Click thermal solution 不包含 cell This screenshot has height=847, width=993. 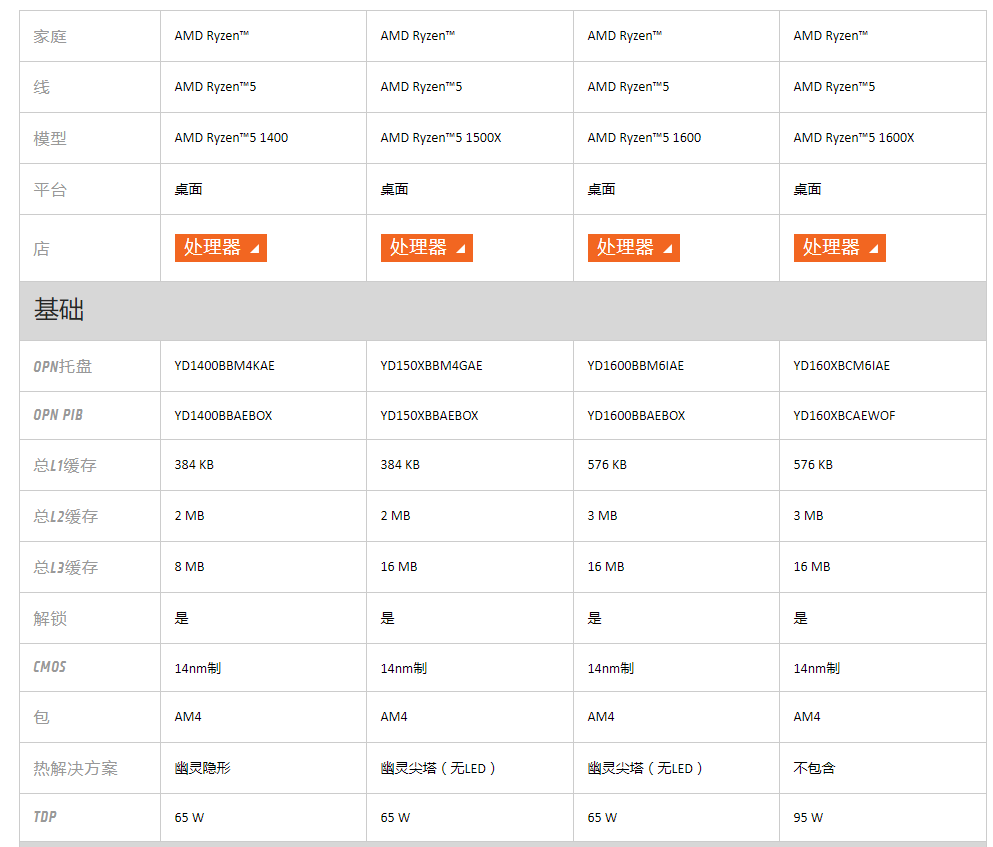814,768
